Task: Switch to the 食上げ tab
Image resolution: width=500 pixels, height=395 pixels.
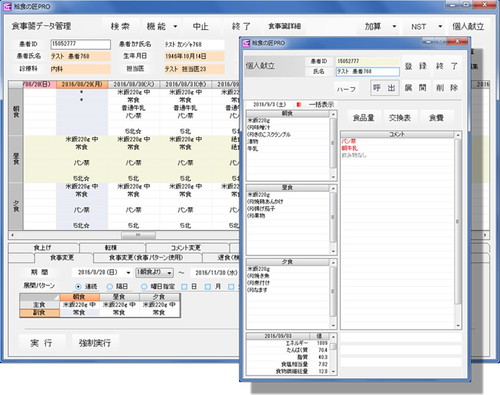Action: (43, 248)
